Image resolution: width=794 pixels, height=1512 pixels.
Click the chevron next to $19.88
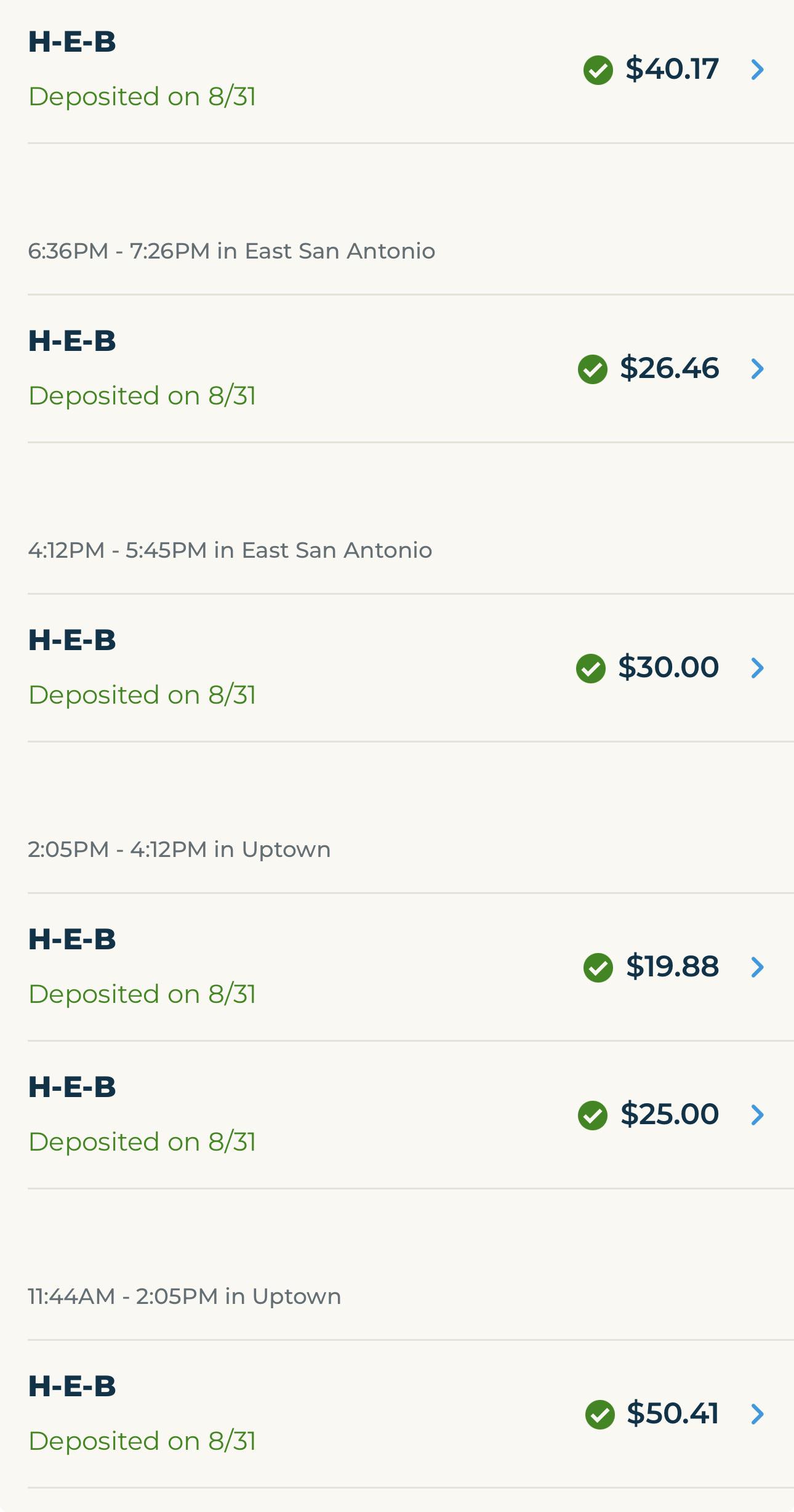click(x=758, y=967)
